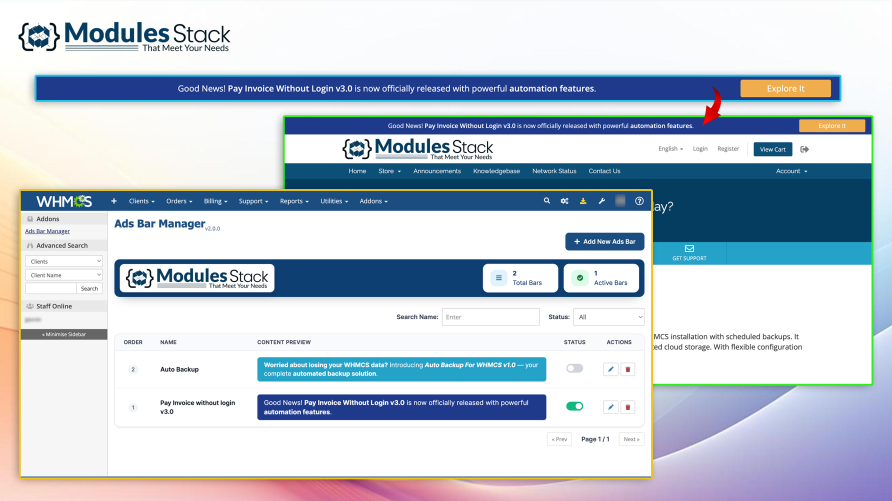This screenshot has width=892, height=501.
Task: Click the Get Support envelope icon
Action: coord(689,249)
